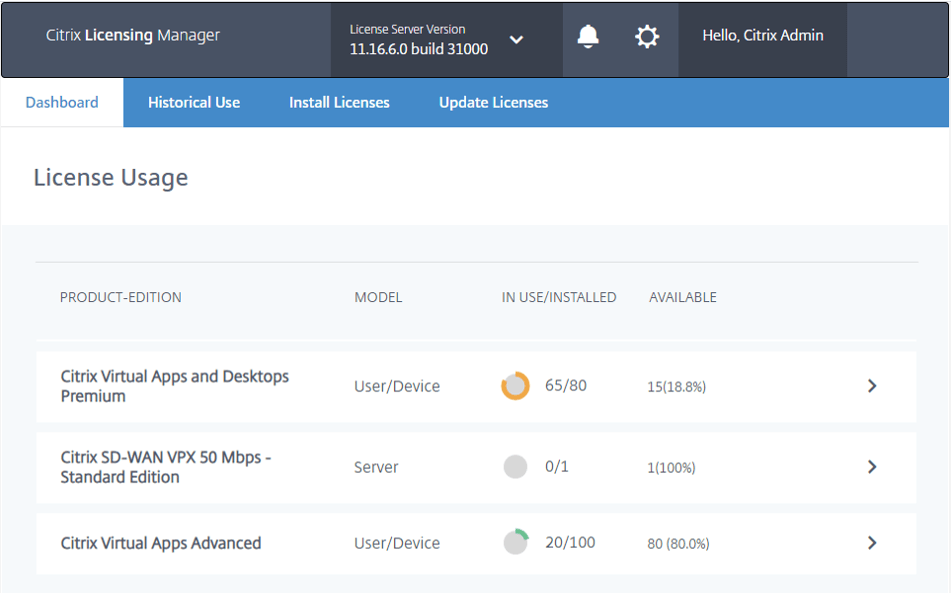Click the 20/100 usage value
The height and width of the screenshot is (593, 951).
click(x=570, y=542)
